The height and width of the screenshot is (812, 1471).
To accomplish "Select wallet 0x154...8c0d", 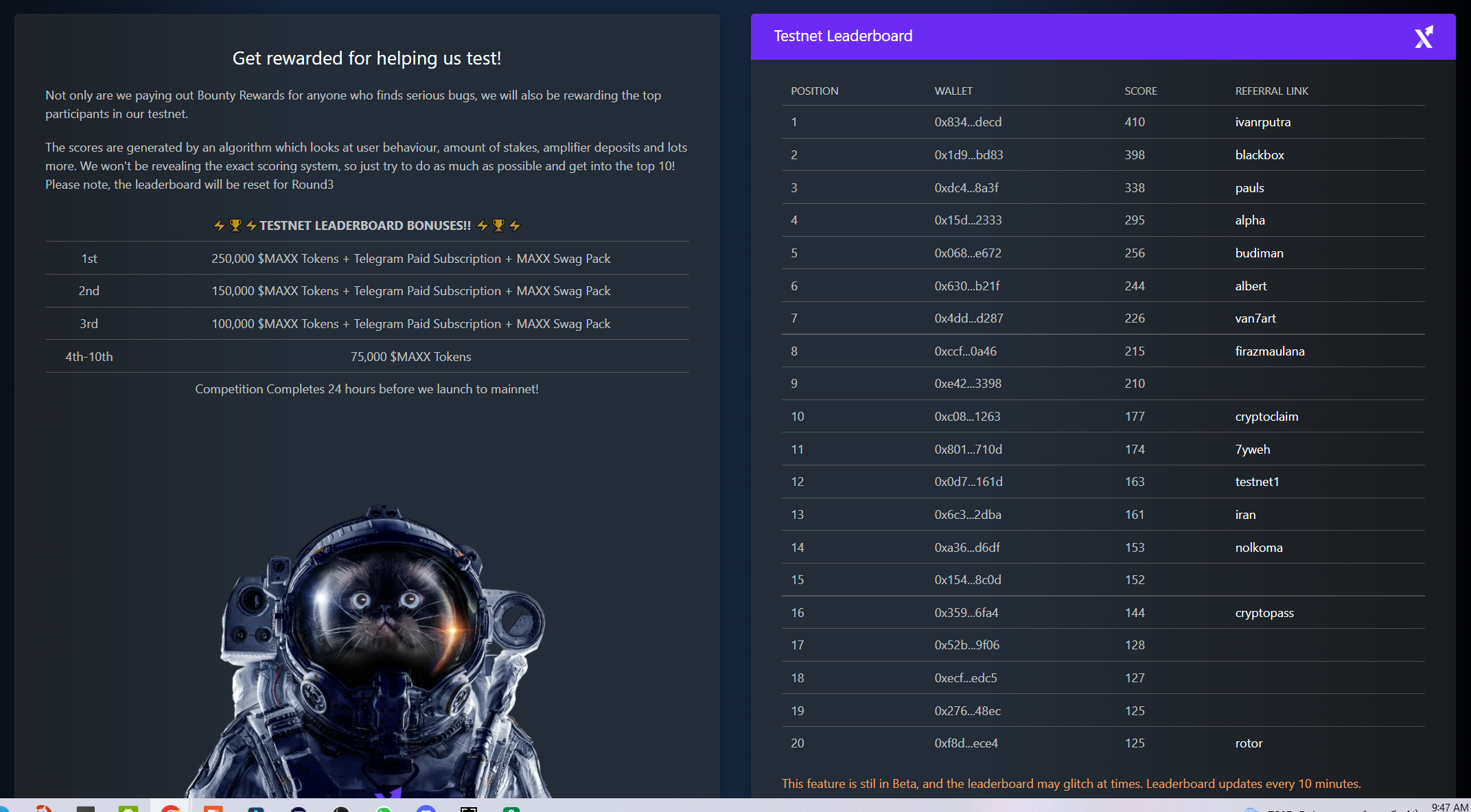I will click(x=968, y=580).
